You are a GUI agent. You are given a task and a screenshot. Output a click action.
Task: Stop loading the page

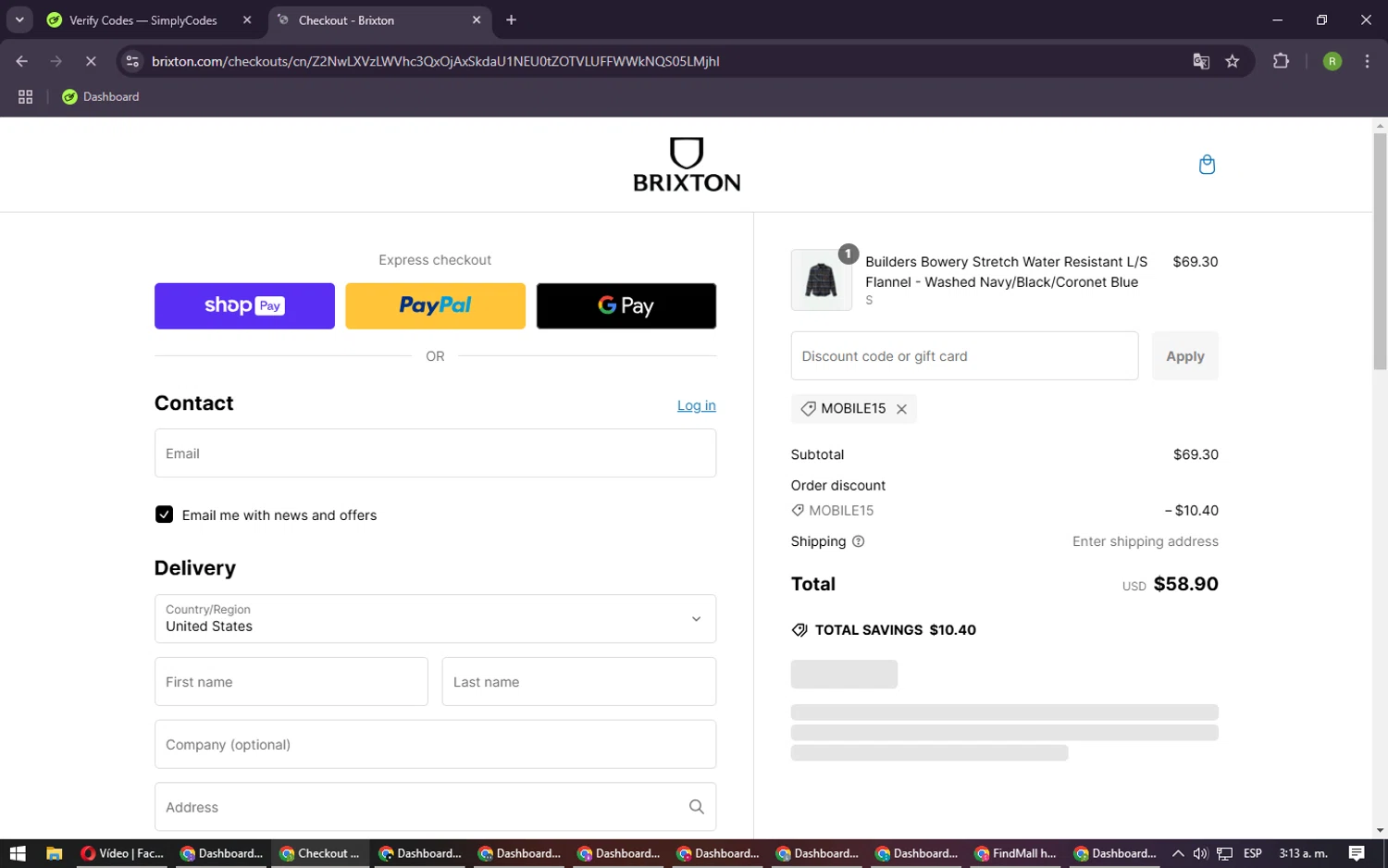pos(91,61)
